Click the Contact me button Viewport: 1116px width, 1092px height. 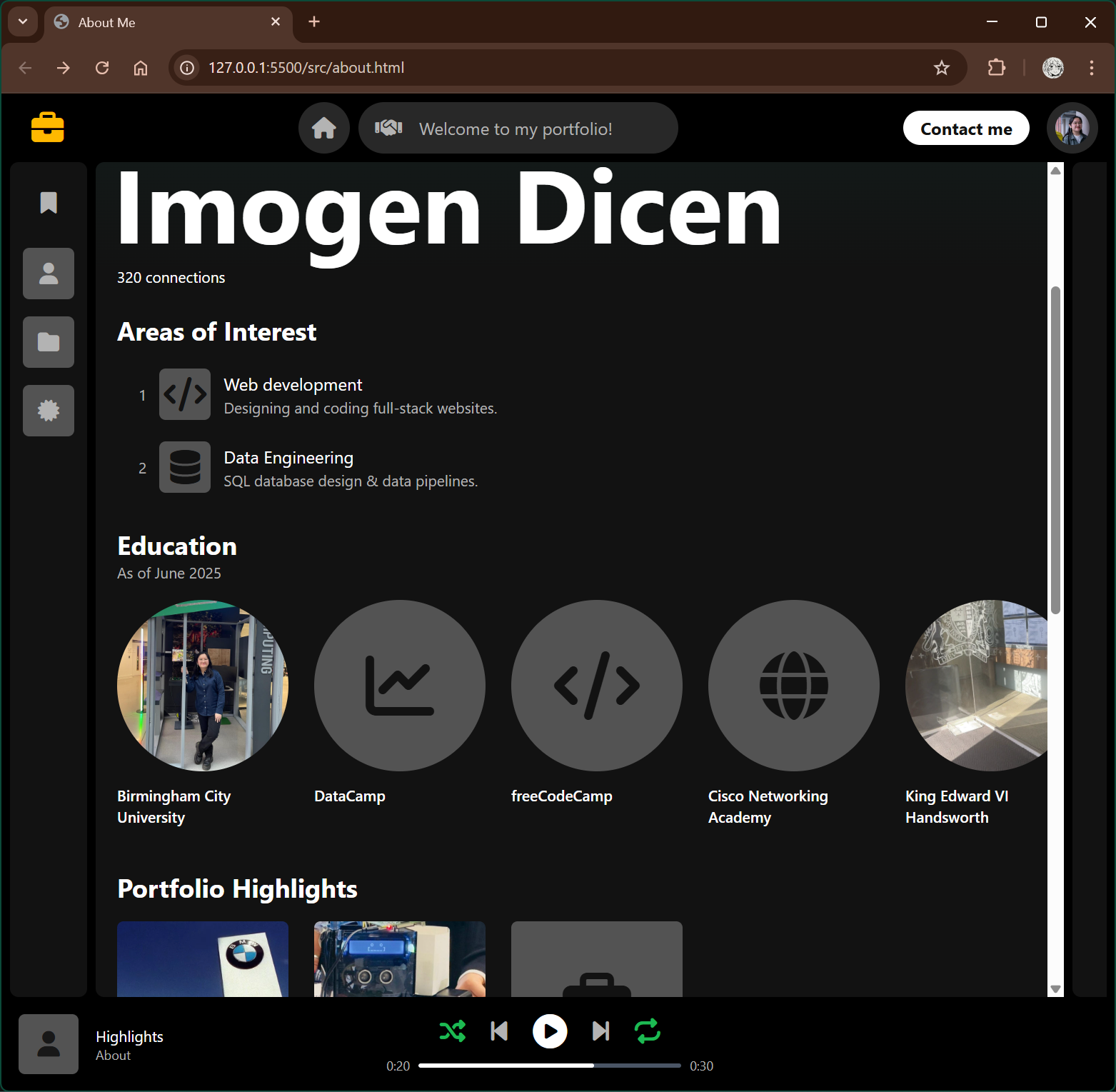click(x=966, y=129)
